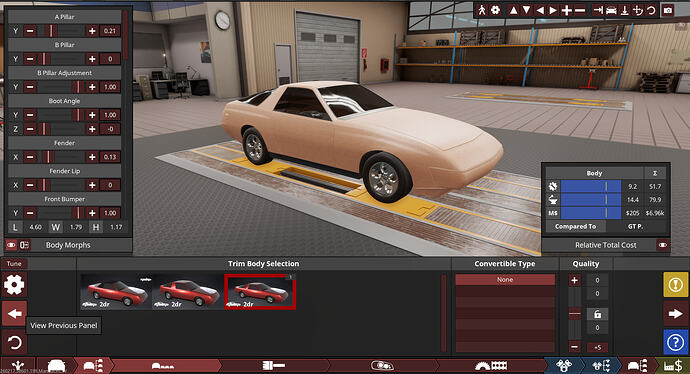Click A Pillar value field 0.21
690x374 pixels.
pos(110,31)
